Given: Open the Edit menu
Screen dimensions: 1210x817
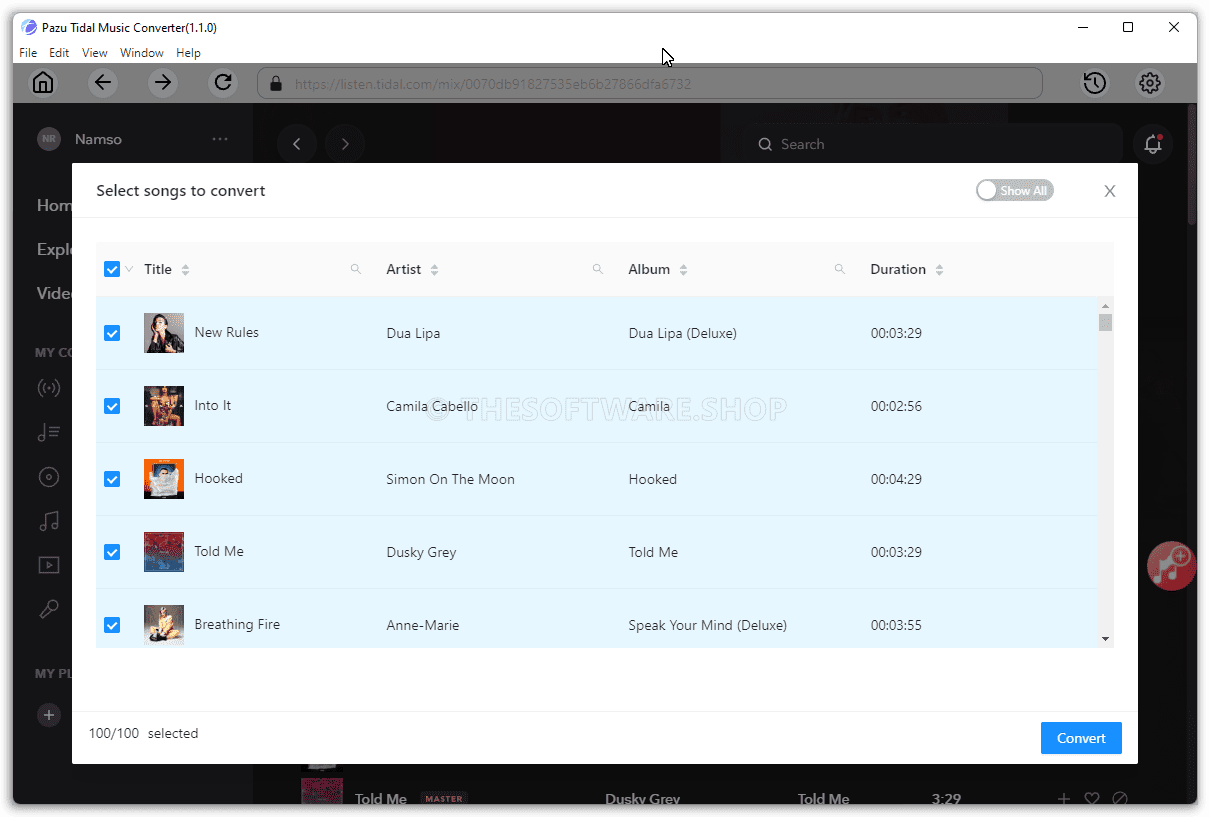Looking at the screenshot, I should (x=59, y=53).
